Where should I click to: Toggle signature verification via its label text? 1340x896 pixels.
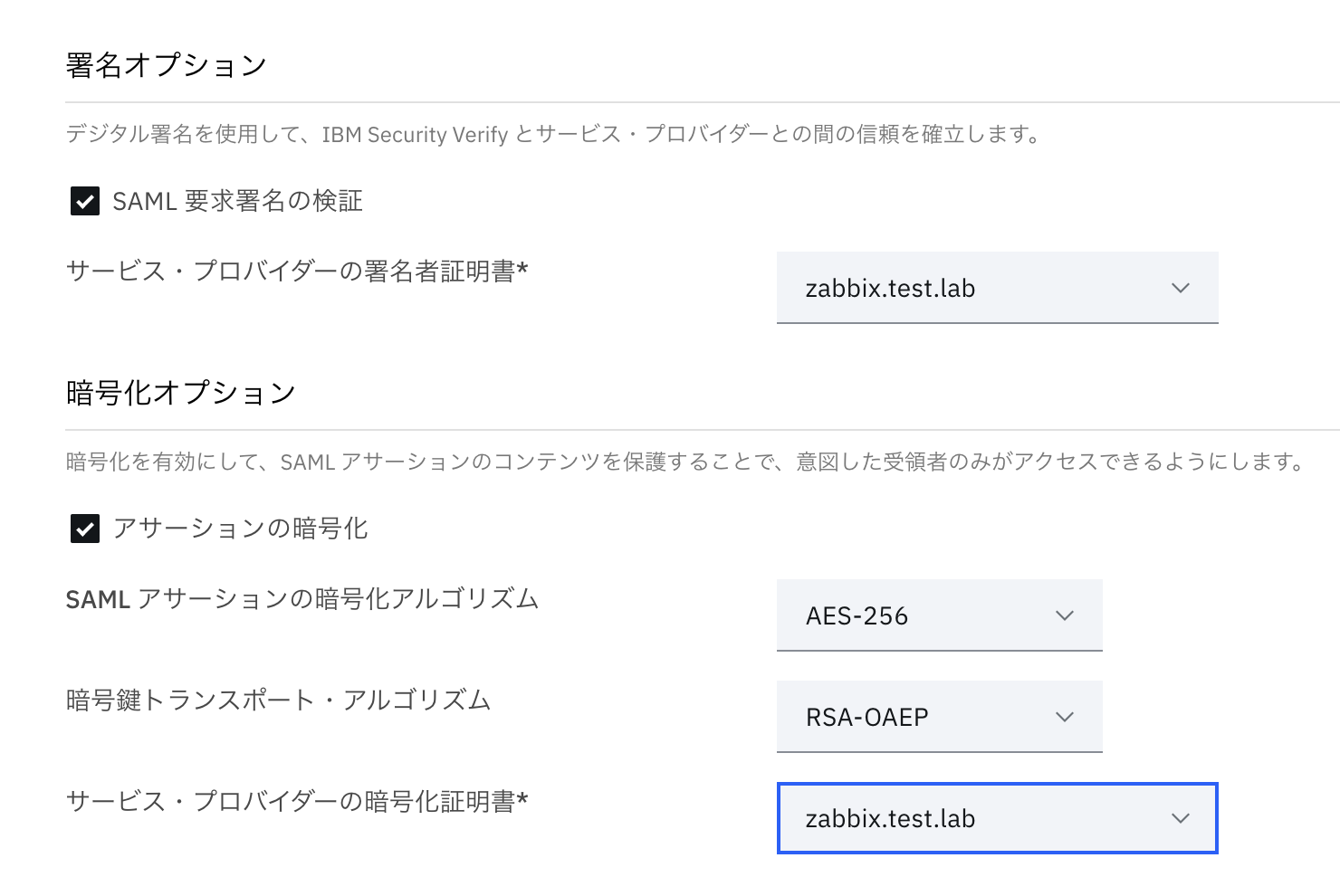click(x=235, y=201)
